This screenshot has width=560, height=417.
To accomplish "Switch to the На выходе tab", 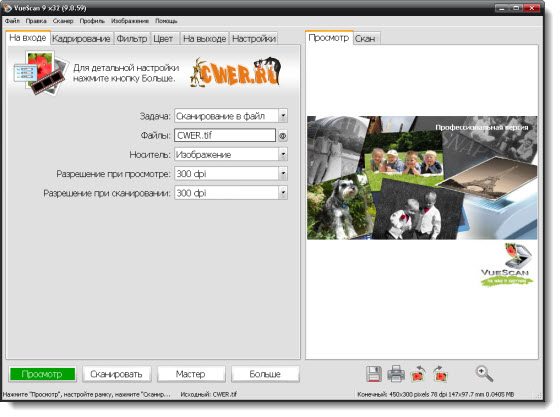I will (205, 39).
